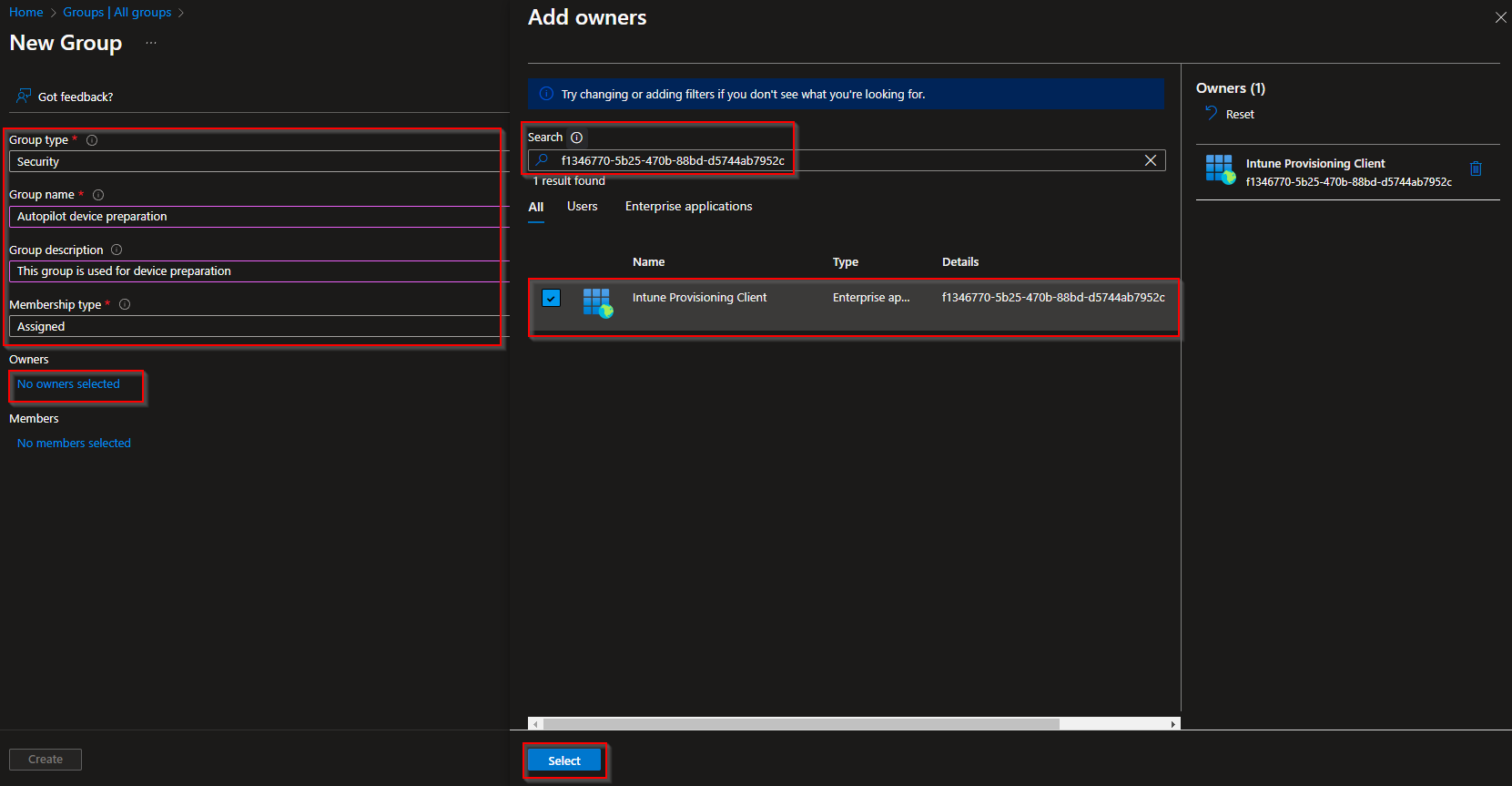Go to Groups | All groups breadcrumb
The width and height of the screenshot is (1512, 786).
click(x=117, y=12)
